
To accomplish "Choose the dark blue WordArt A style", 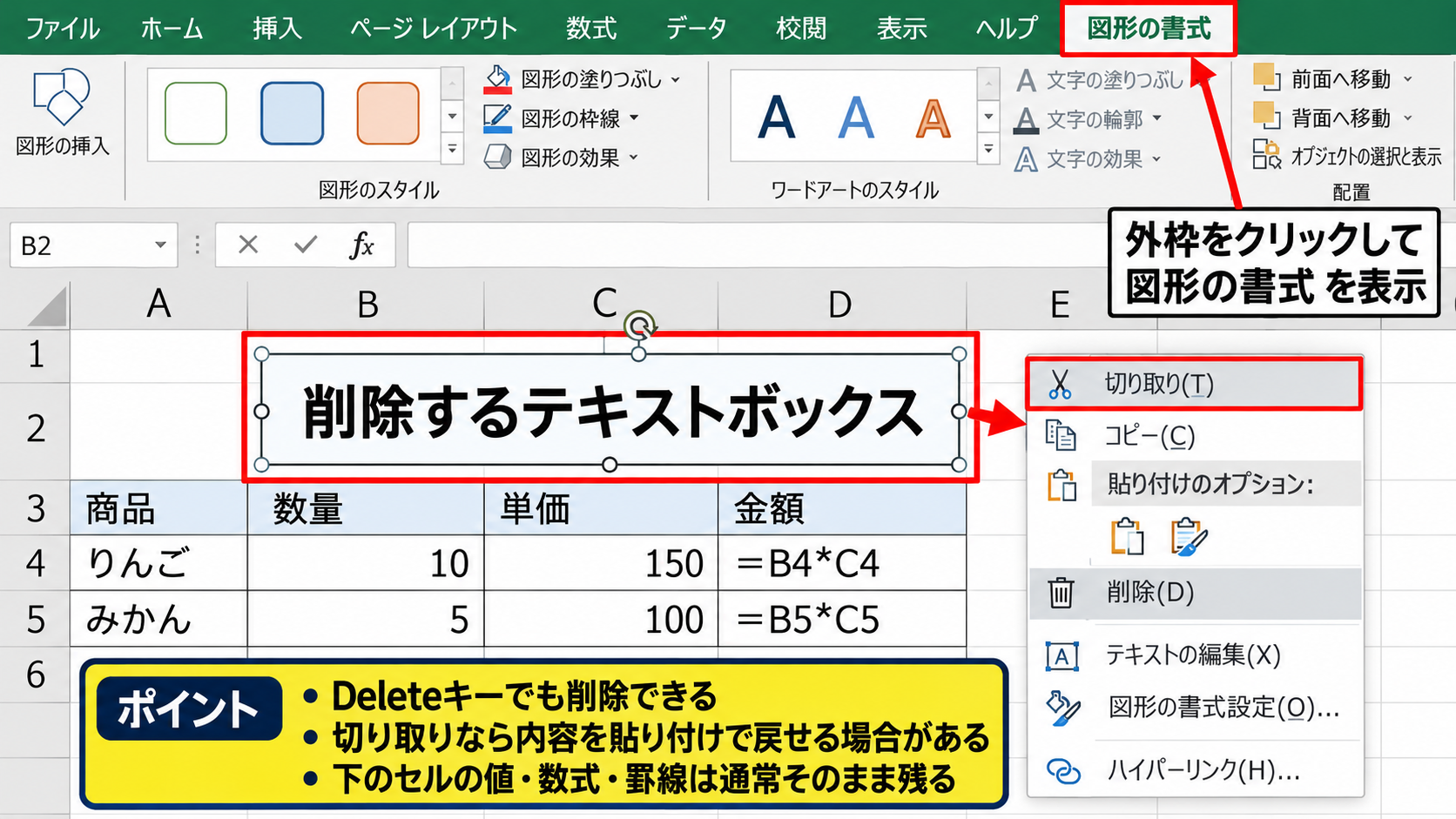I will [776, 117].
